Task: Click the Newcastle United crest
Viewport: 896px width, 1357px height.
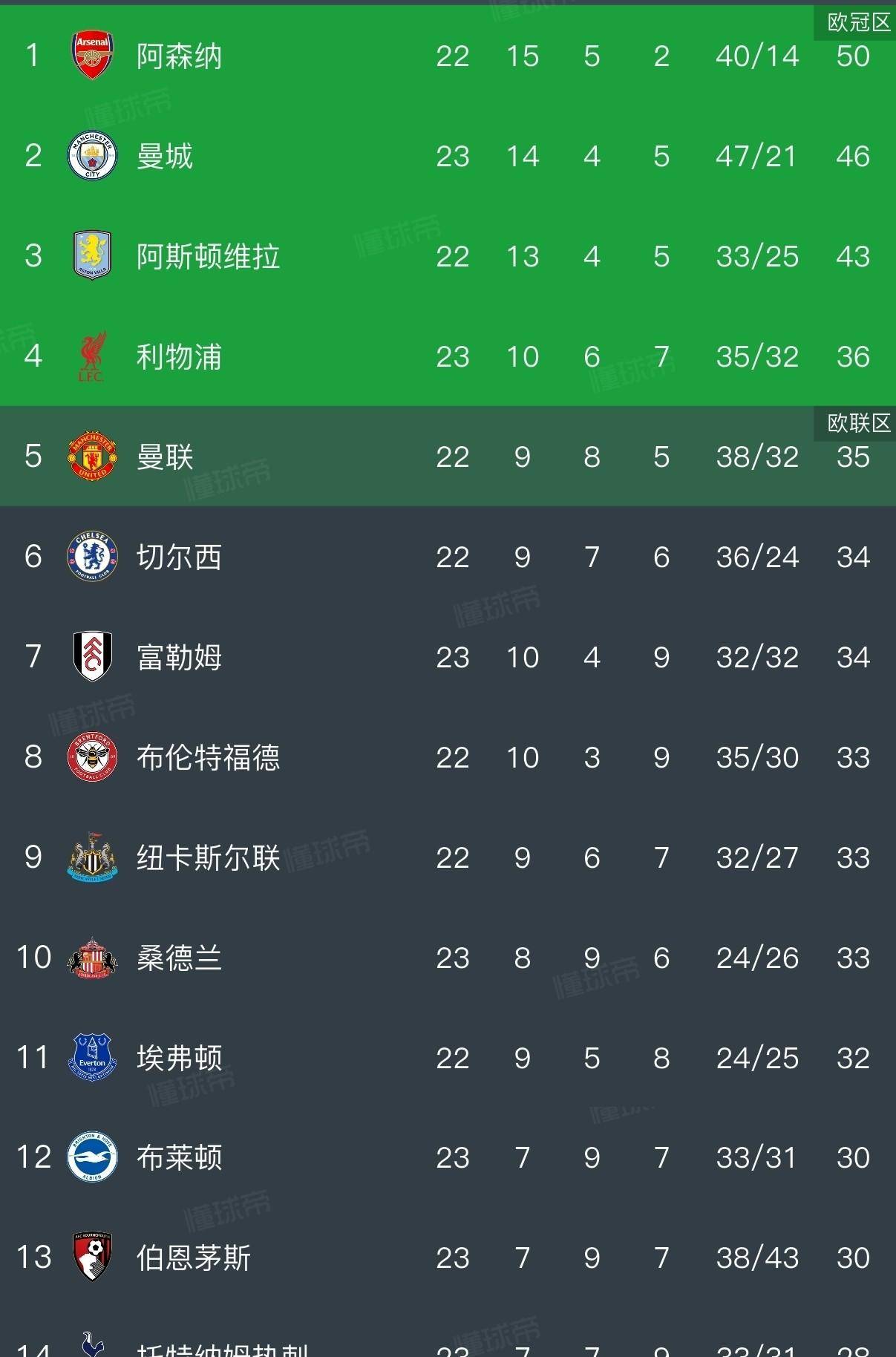Action: [x=91, y=858]
